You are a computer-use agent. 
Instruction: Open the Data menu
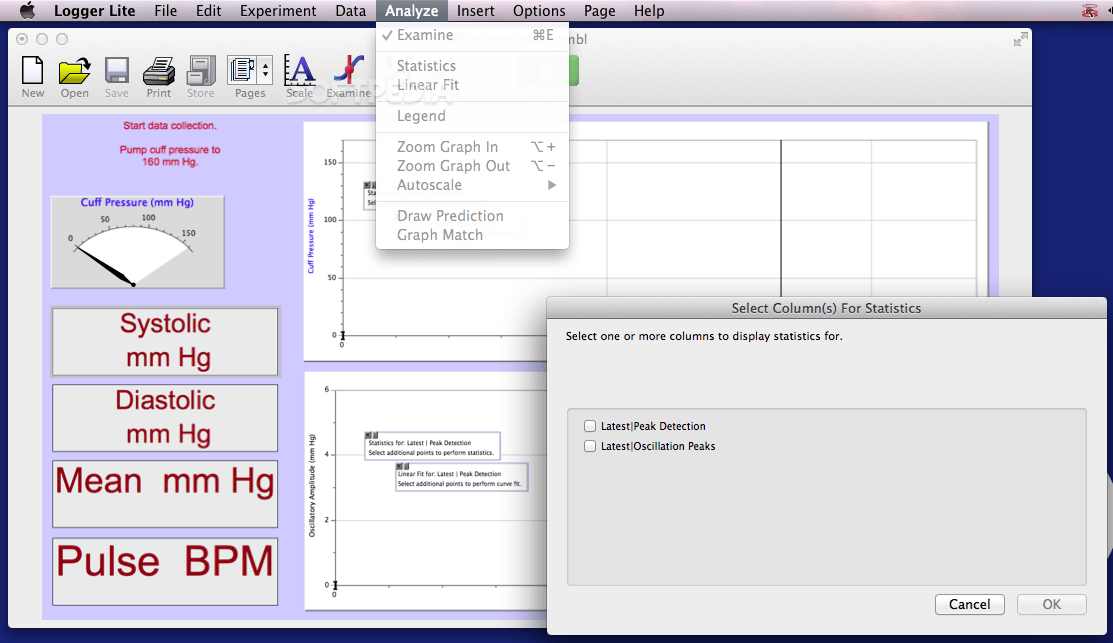[350, 11]
